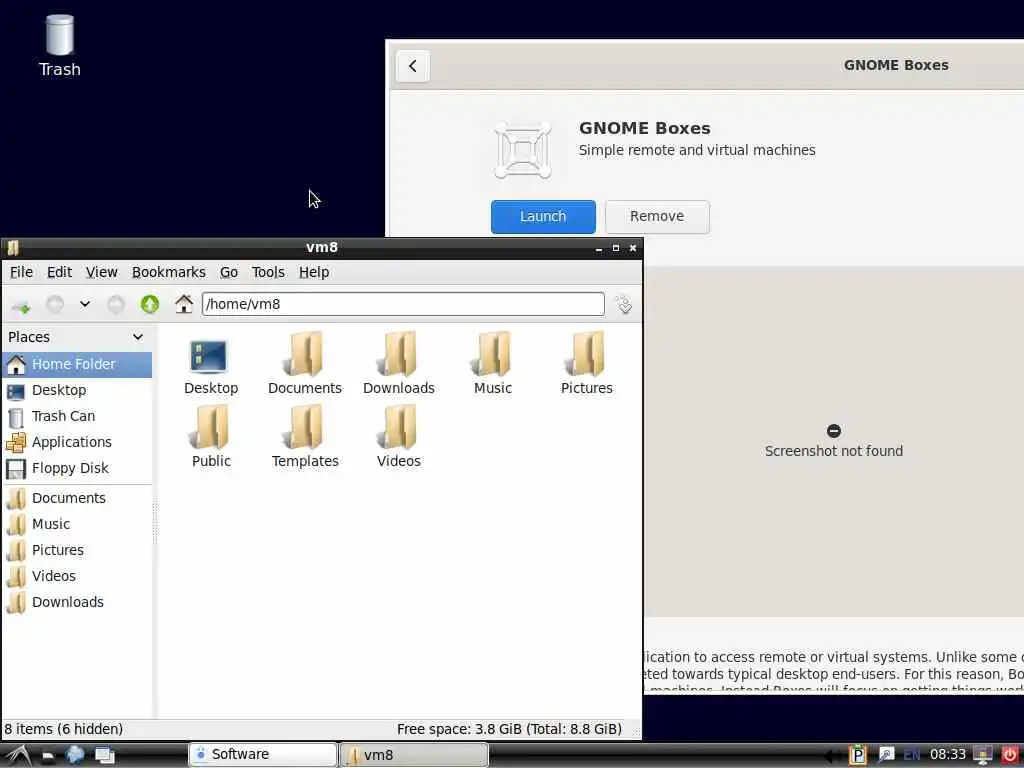
Task: Click the red power logout icon
Action: coord(1010,756)
